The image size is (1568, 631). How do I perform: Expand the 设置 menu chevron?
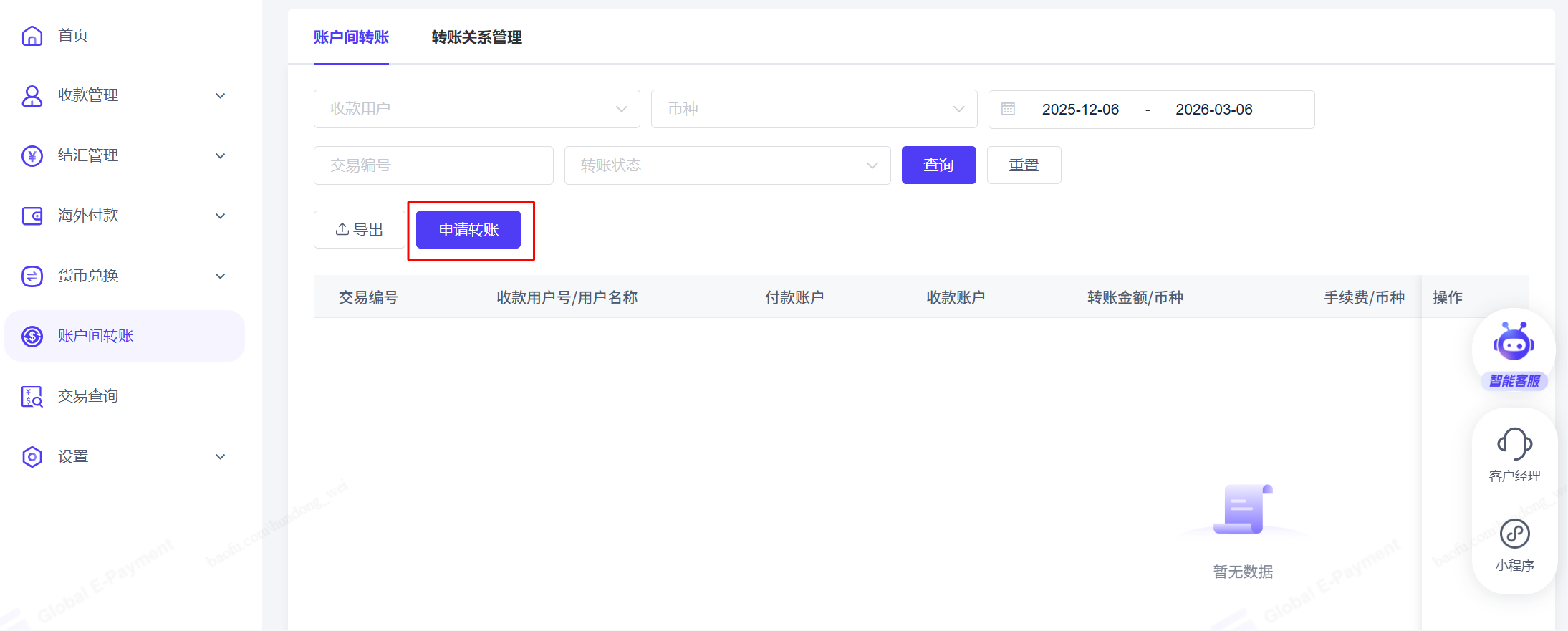[x=221, y=456]
